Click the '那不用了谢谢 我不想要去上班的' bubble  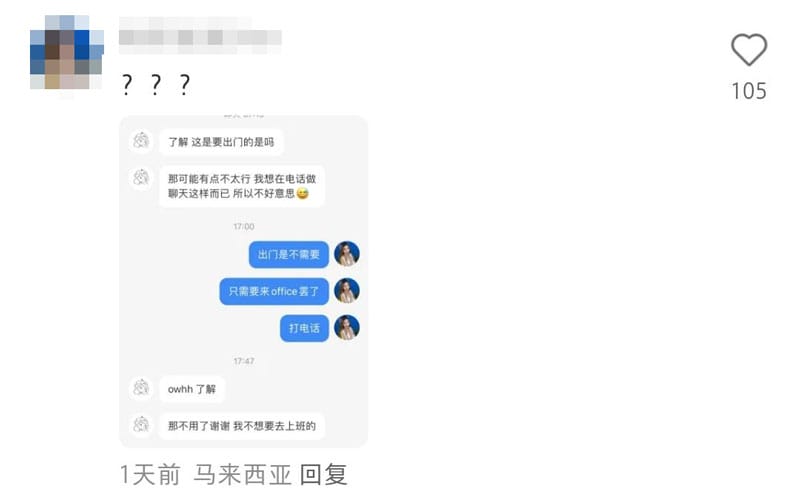(x=242, y=426)
